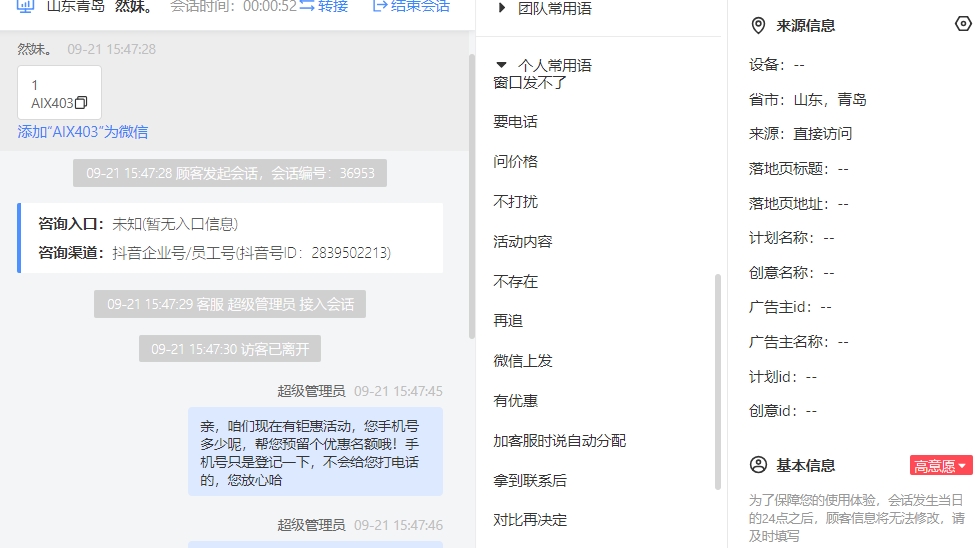Click the 设备 field in source info

[x=777, y=65]
